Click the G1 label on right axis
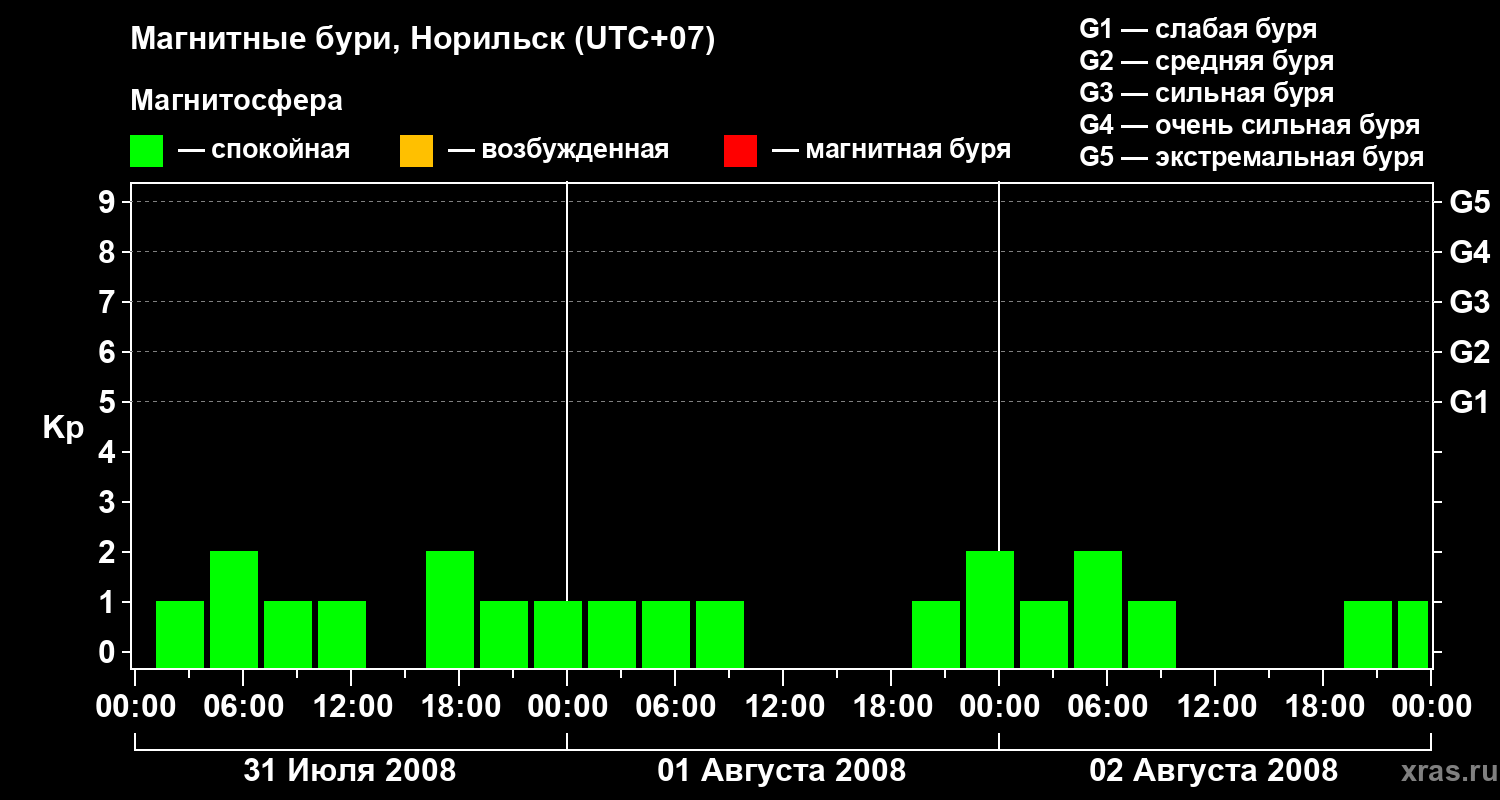Viewport: 1500px width, 800px height. click(x=1469, y=402)
